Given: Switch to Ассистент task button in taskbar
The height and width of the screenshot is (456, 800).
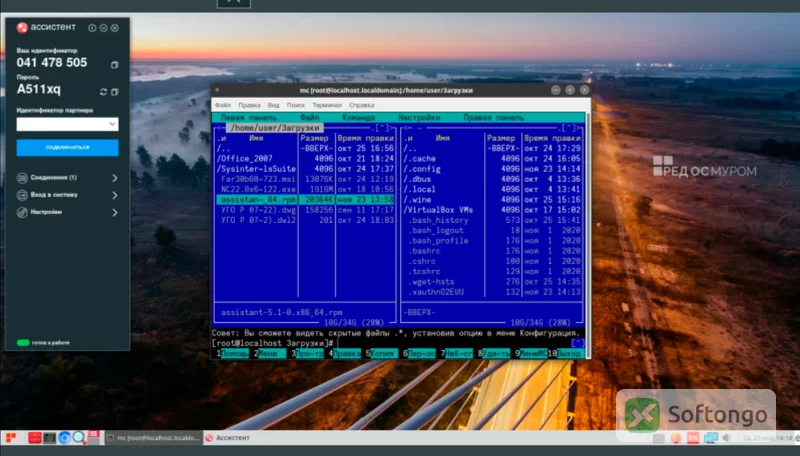Looking at the screenshot, I should [x=228, y=438].
